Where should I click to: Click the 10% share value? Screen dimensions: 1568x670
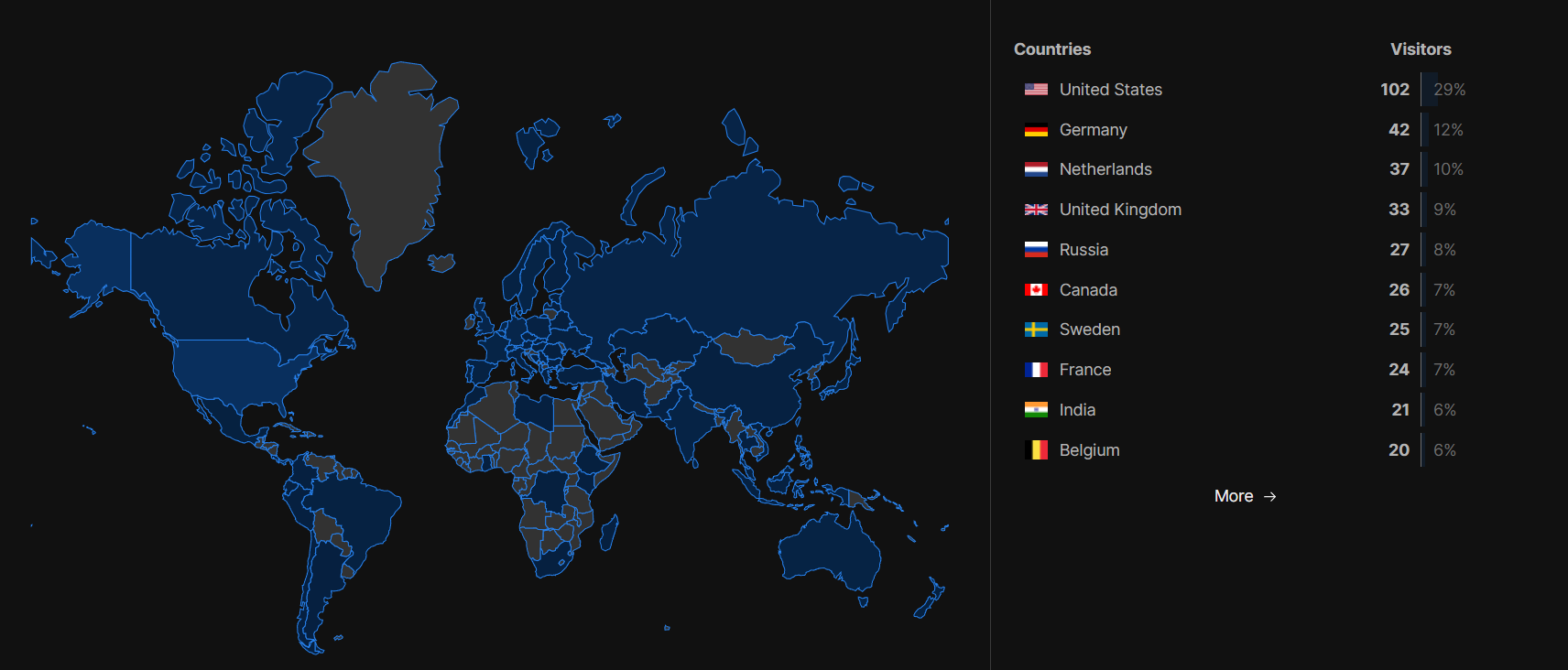click(1448, 169)
